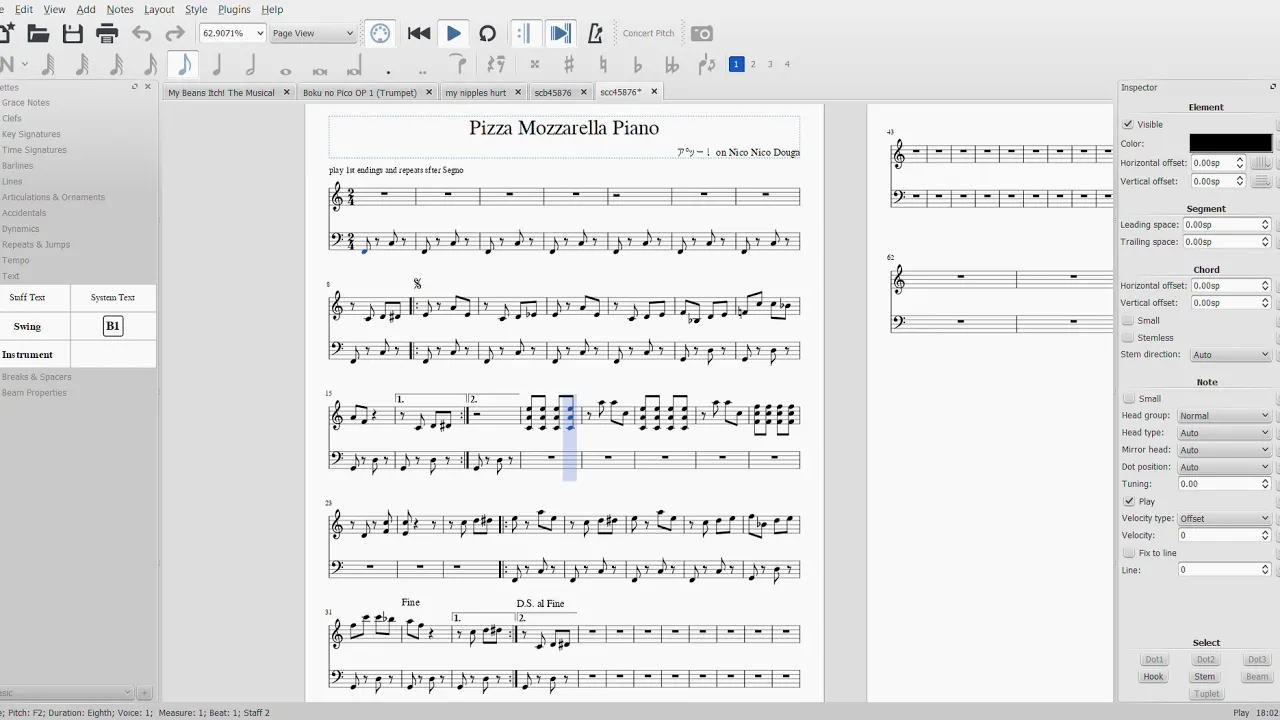This screenshot has width=1280, height=720.
Task: Uncheck the Play checkbox
Action: (1128, 502)
